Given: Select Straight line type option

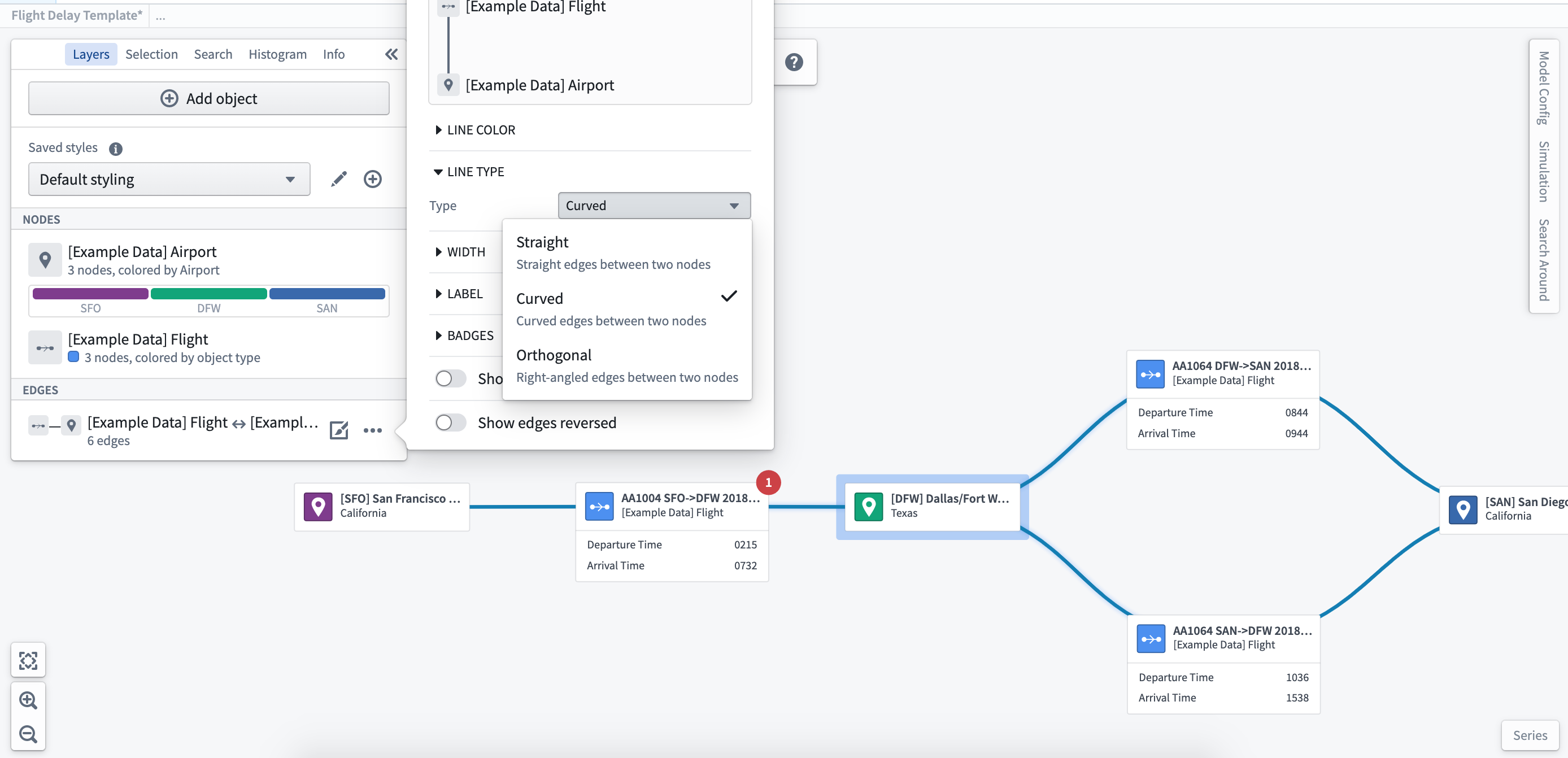Looking at the screenshot, I should coord(627,252).
